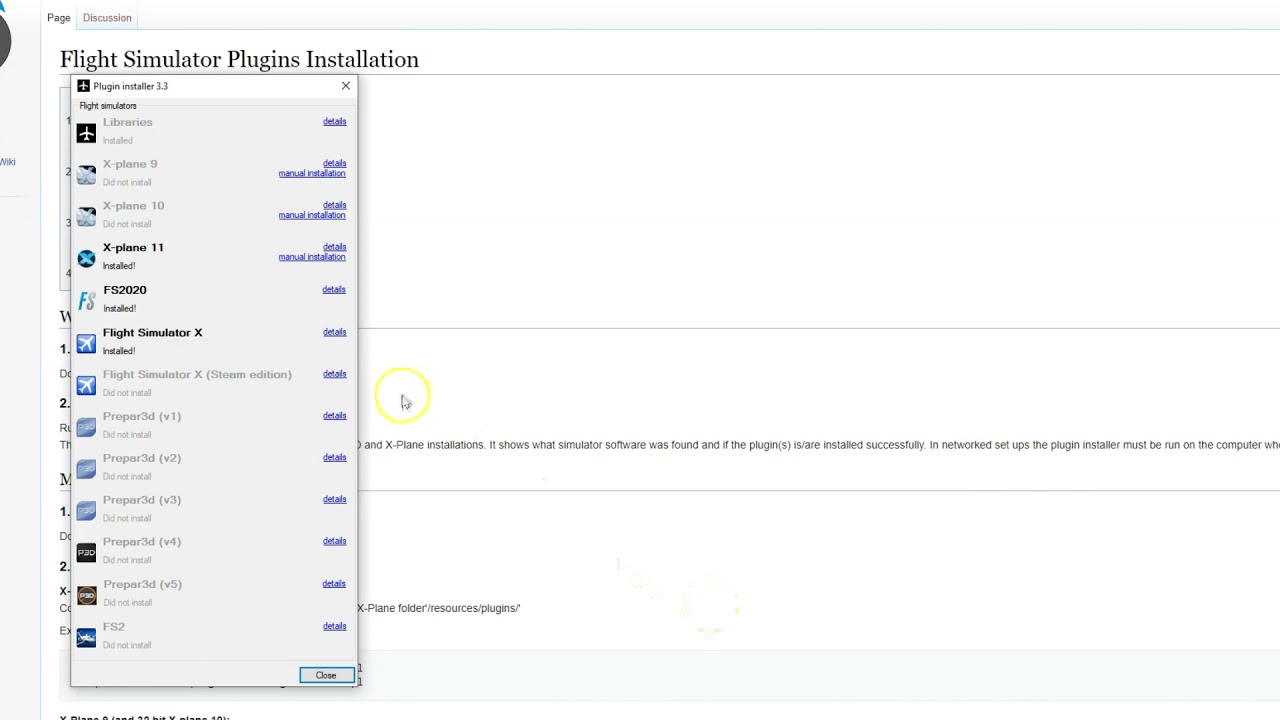Click the Flight Simulator X label text
The height and width of the screenshot is (720, 1280).
coord(152,333)
